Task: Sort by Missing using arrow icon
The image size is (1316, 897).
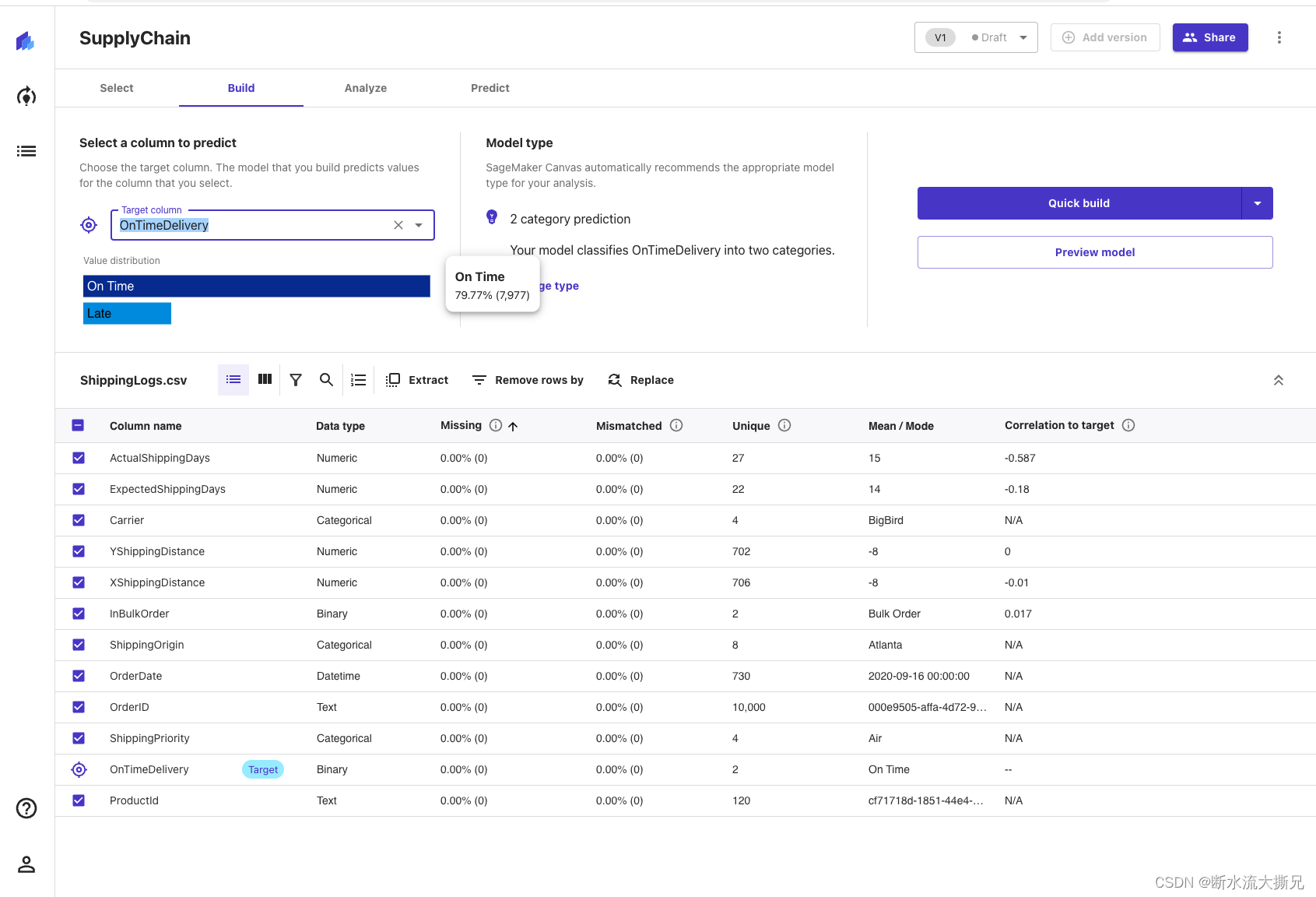Action: point(513,426)
